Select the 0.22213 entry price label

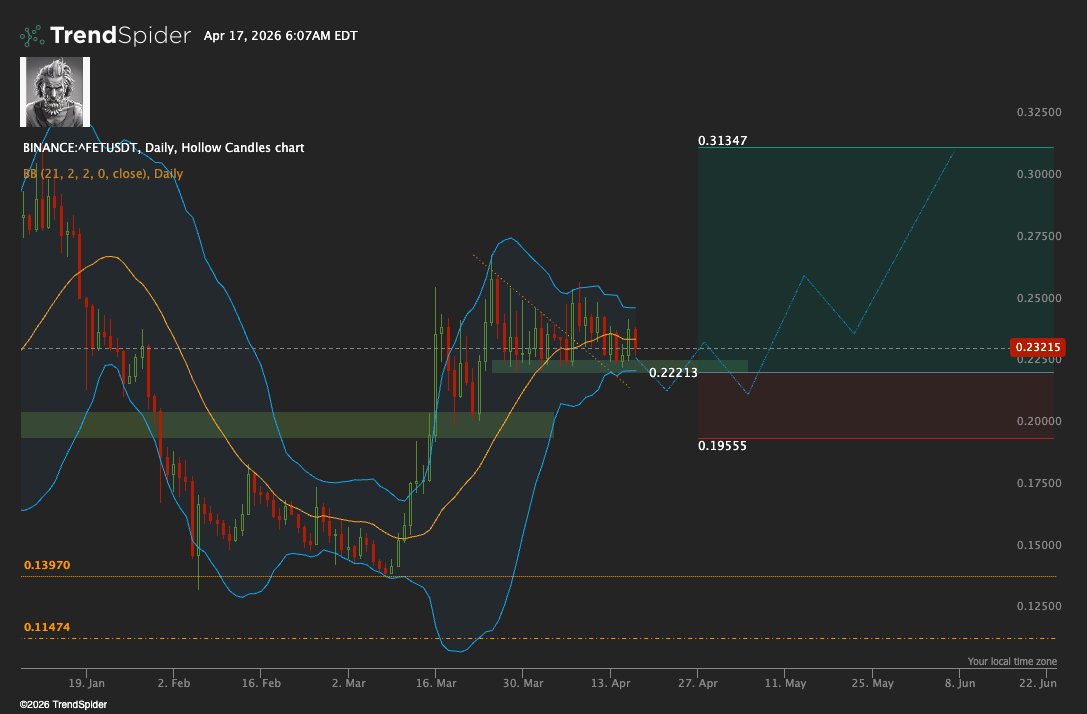click(x=673, y=372)
